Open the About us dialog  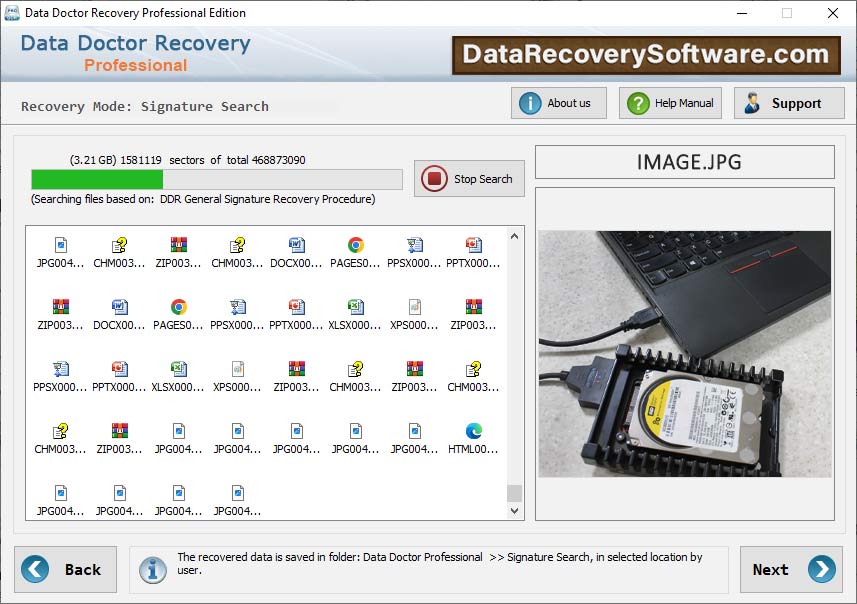click(558, 102)
